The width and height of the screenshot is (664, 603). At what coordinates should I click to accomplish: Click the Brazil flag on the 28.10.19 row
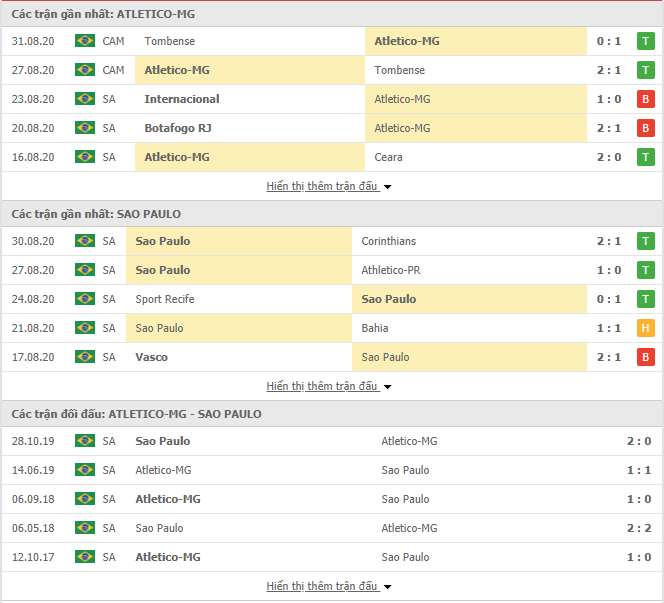tap(85, 441)
